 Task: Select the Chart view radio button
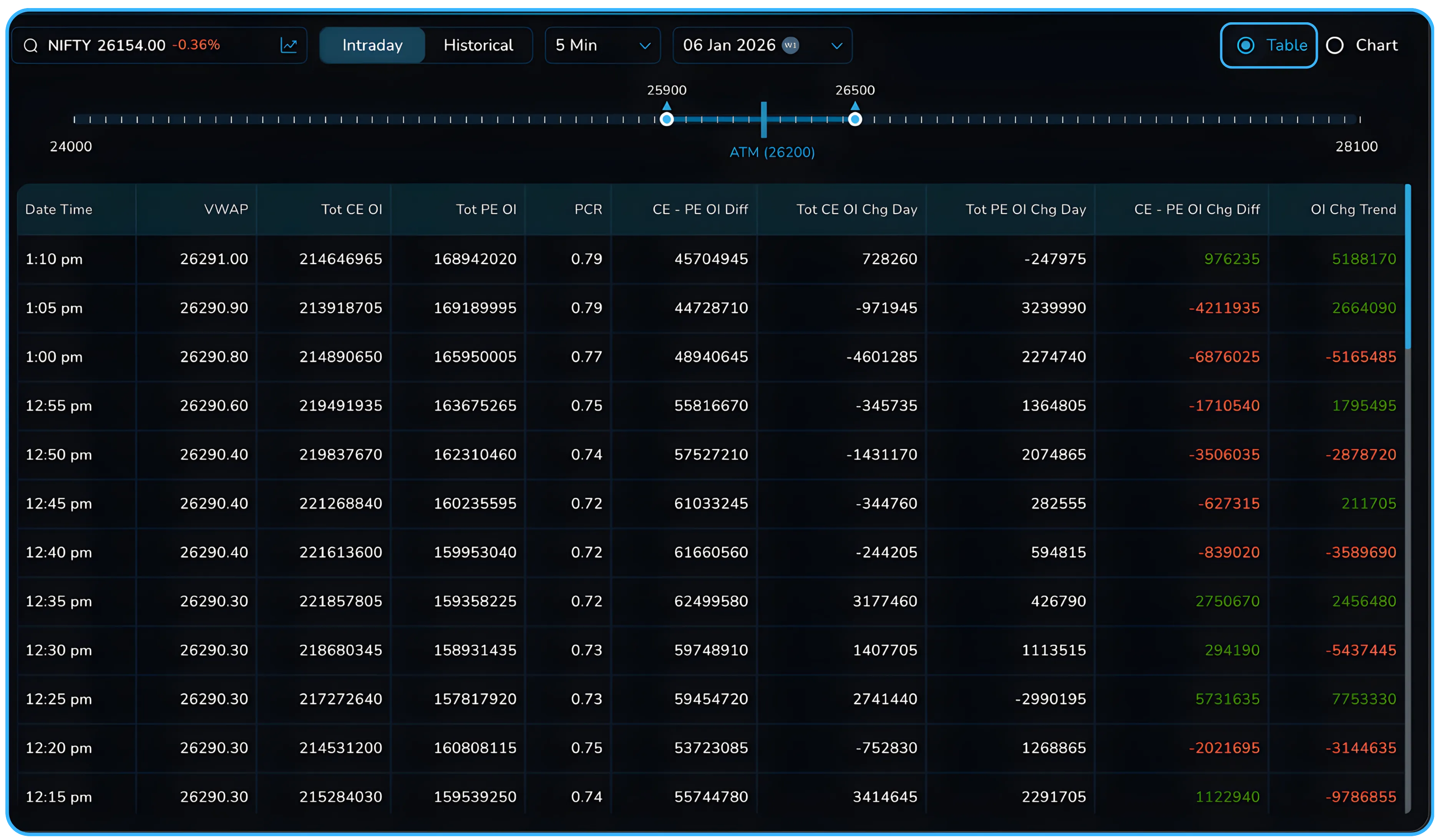[x=1335, y=45]
